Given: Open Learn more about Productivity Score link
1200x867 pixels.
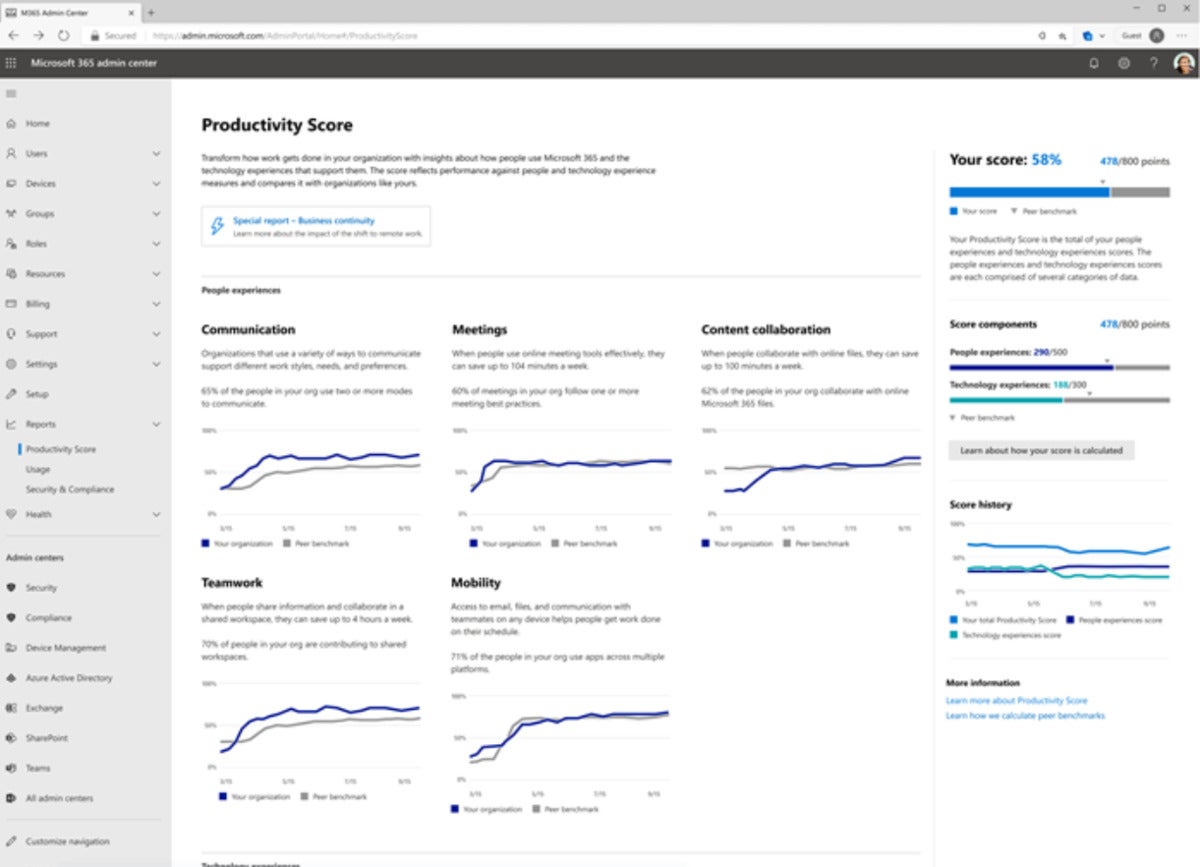Looking at the screenshot, I should [x=1016, y=701].
